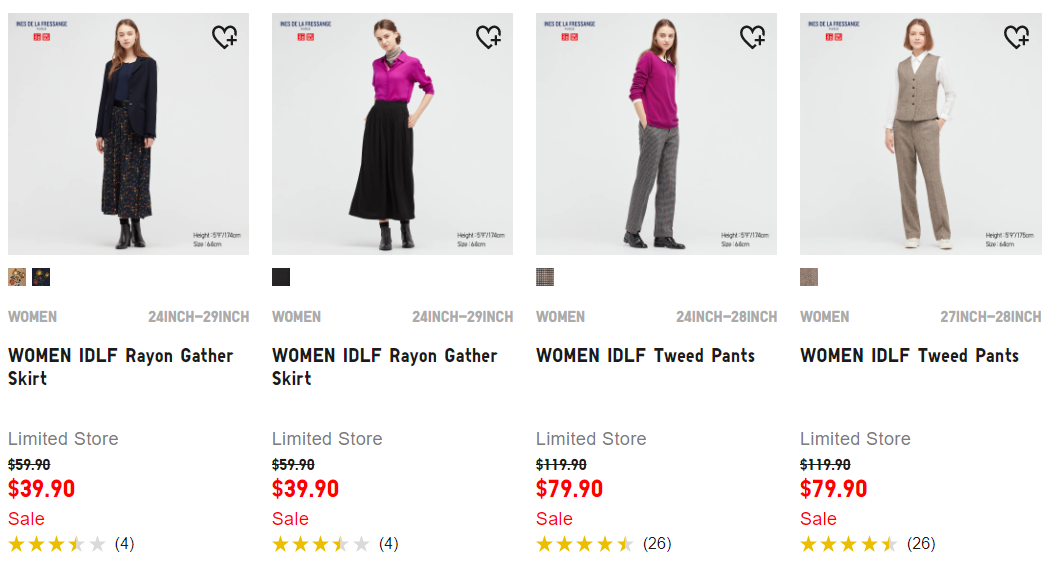The width and height of the screenshot is (1055, 575).
Task: Open Tweed Pants title sized 27INCH–28INCH
Action: pos(909,355)
